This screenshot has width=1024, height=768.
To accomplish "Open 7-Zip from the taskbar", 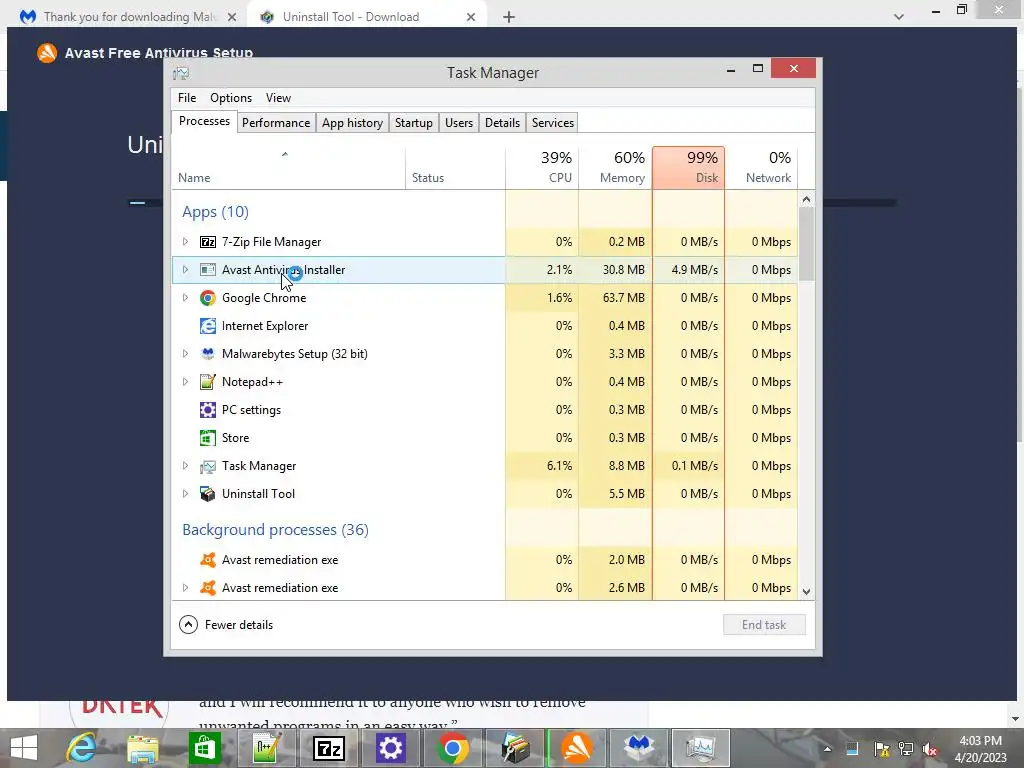I will [x=329, y=748].
